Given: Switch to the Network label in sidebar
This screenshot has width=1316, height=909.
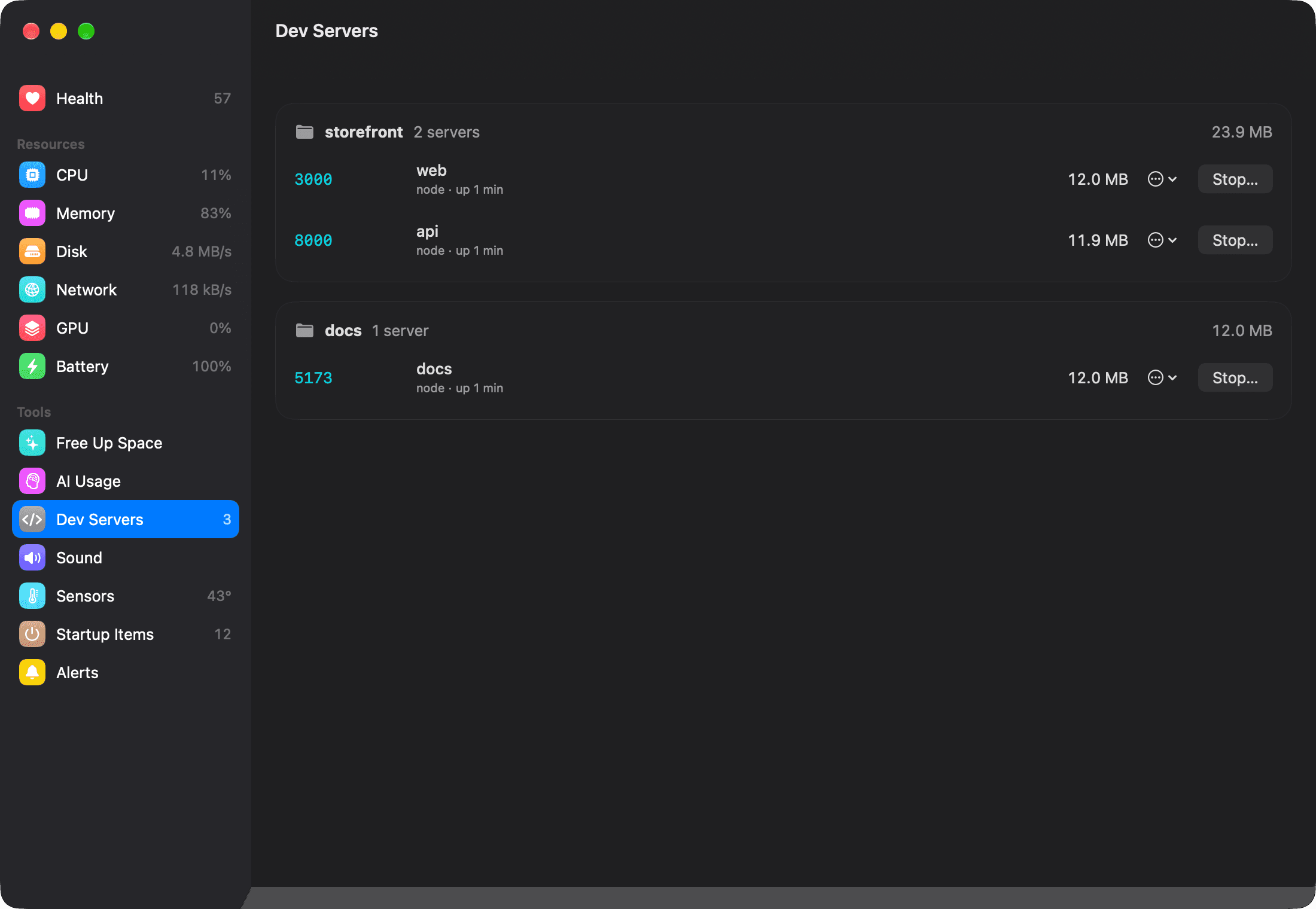Looking at the screenshot, I should click(87, 290).
